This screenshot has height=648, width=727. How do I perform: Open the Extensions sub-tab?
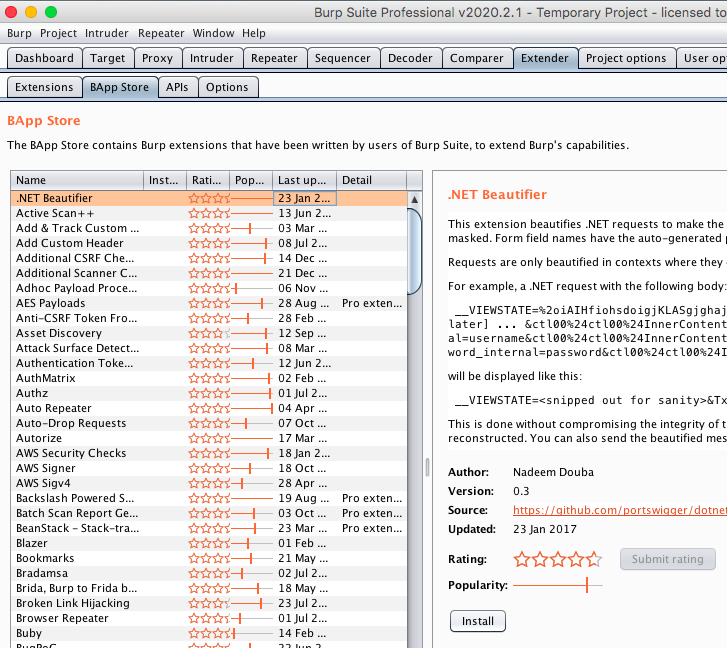tap(44, 87)
